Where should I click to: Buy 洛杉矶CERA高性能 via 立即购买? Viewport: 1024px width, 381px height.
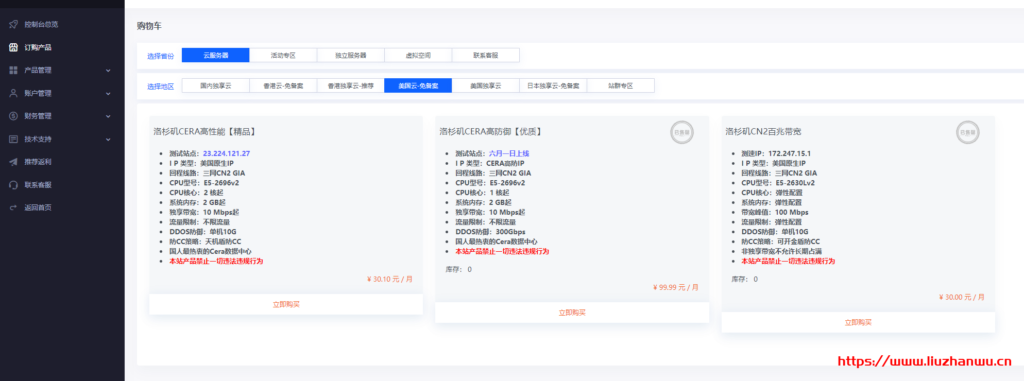(x=286, y=304)
